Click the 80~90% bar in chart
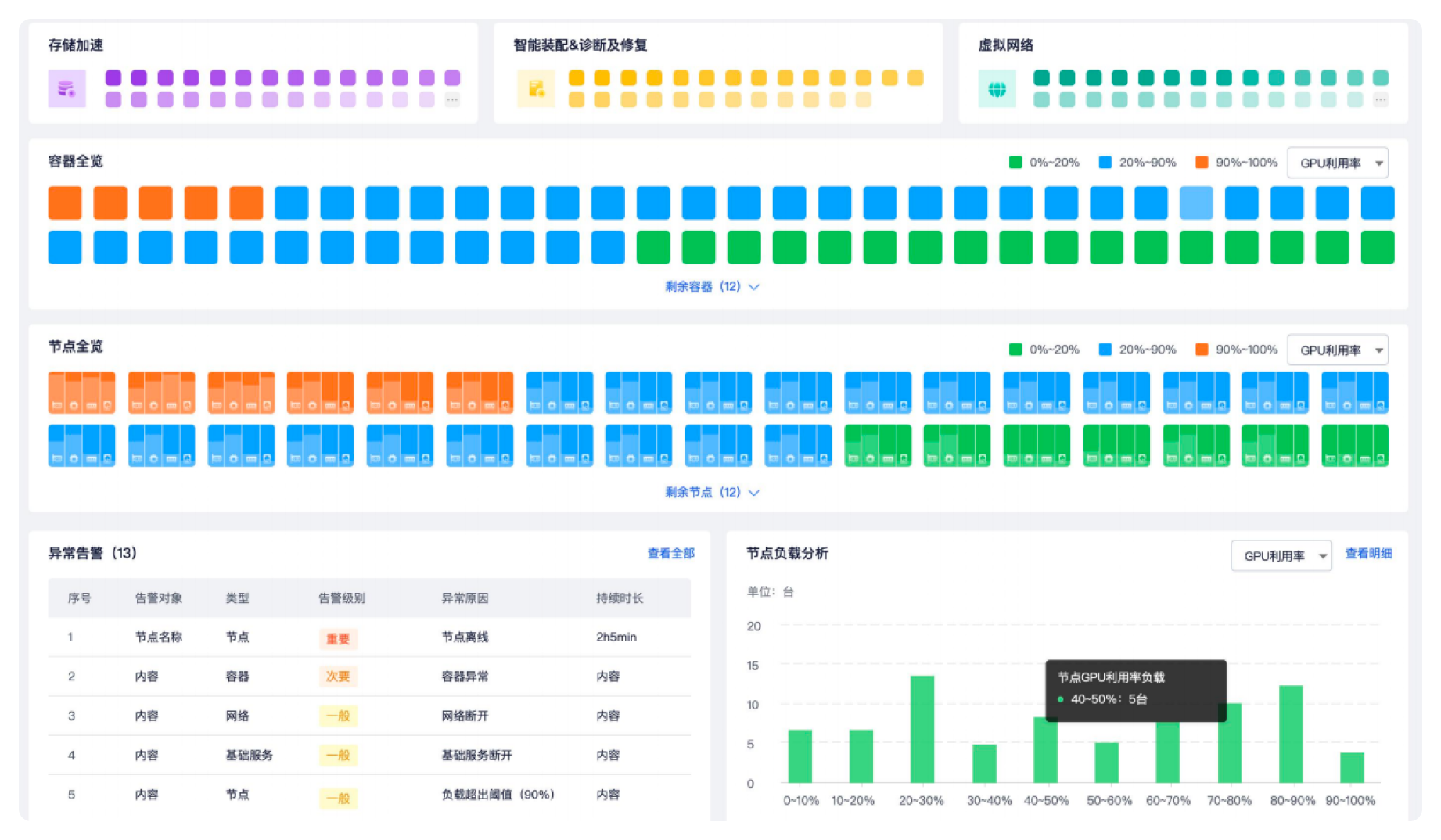 pyautogui.click(x=1291, y=734)
